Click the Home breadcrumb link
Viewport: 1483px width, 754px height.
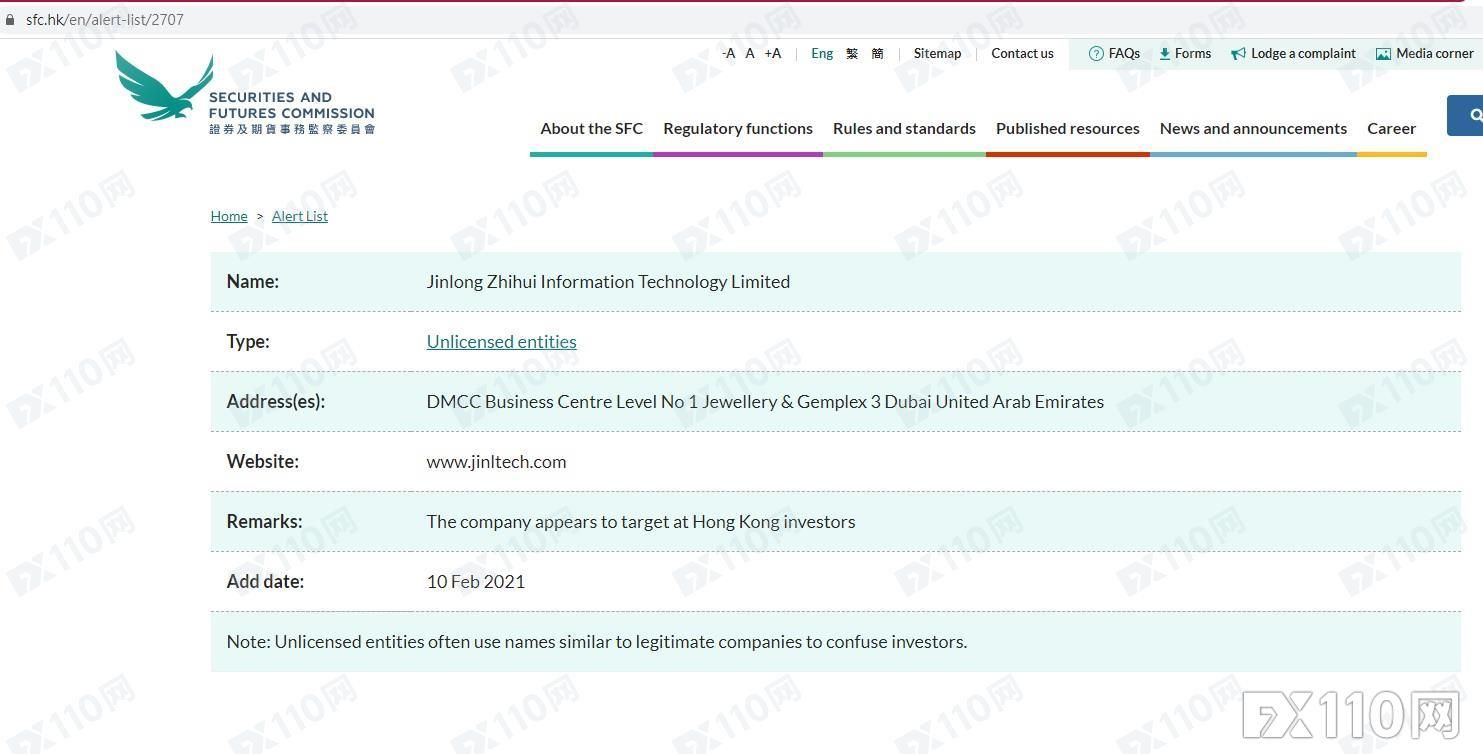click(x=229, y=216)
